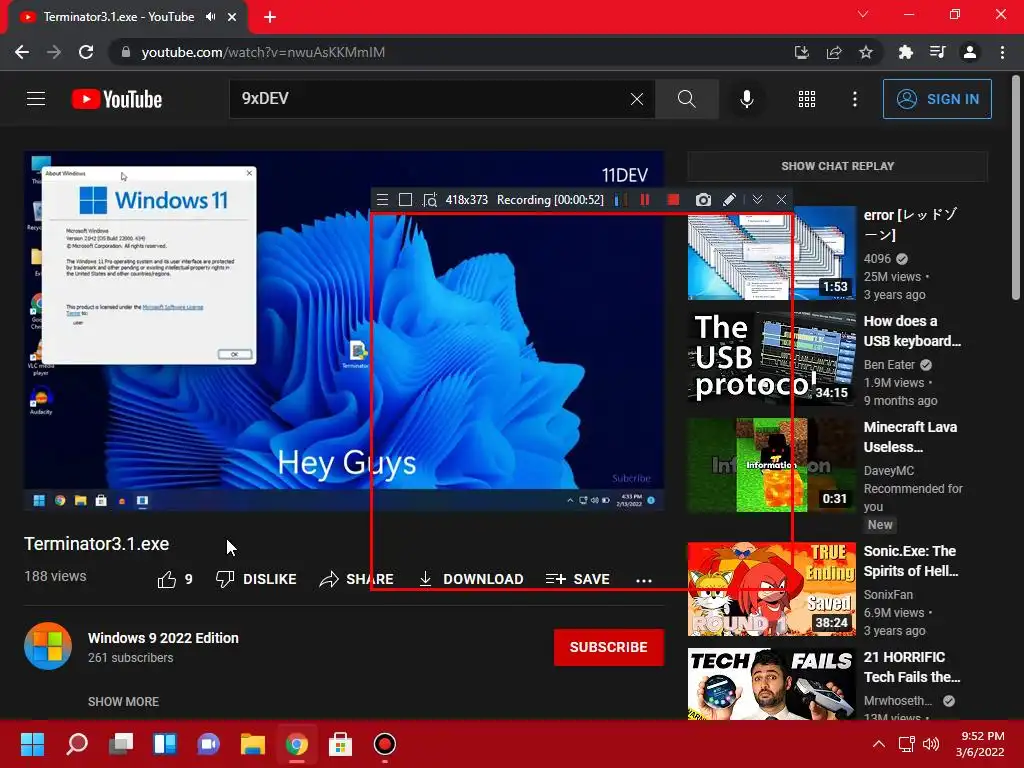
Task: Mute the Terminator3.1.exe tab audio
Action: tap(210, 17)
